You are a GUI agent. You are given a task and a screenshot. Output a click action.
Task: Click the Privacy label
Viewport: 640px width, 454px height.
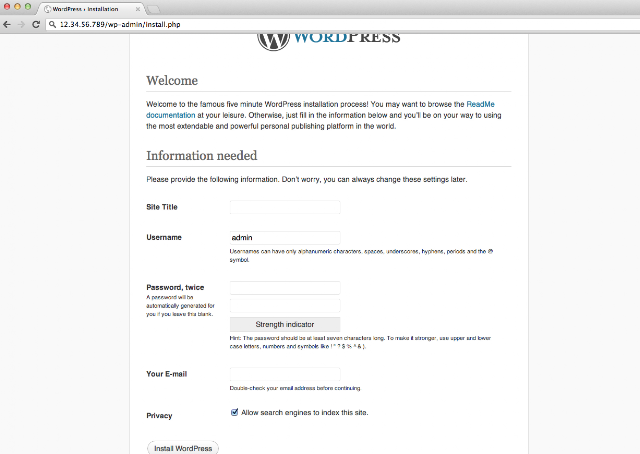(x=159, y=416)
